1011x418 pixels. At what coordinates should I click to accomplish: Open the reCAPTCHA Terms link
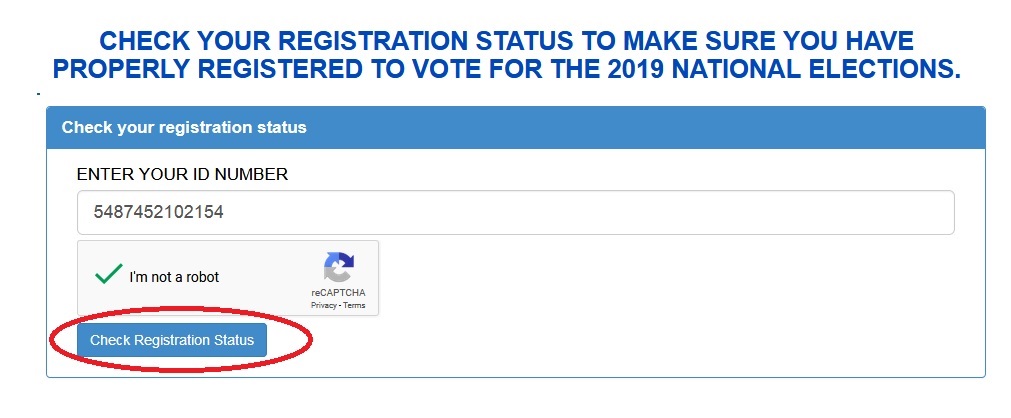(355, 305)
